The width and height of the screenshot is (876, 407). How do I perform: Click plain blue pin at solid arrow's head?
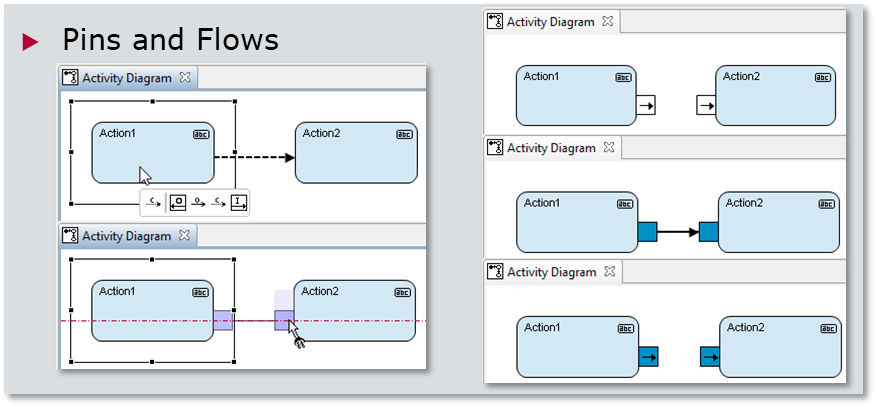pos(709,232)
